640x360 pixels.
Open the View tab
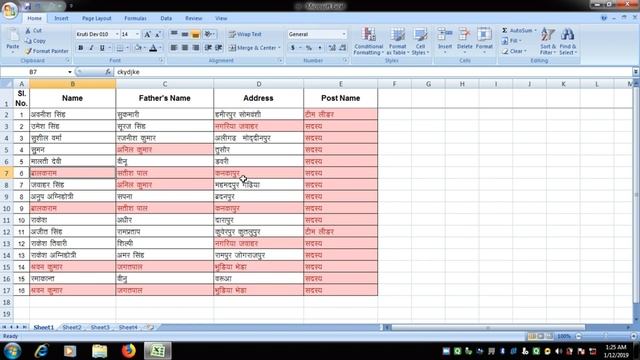221,18
